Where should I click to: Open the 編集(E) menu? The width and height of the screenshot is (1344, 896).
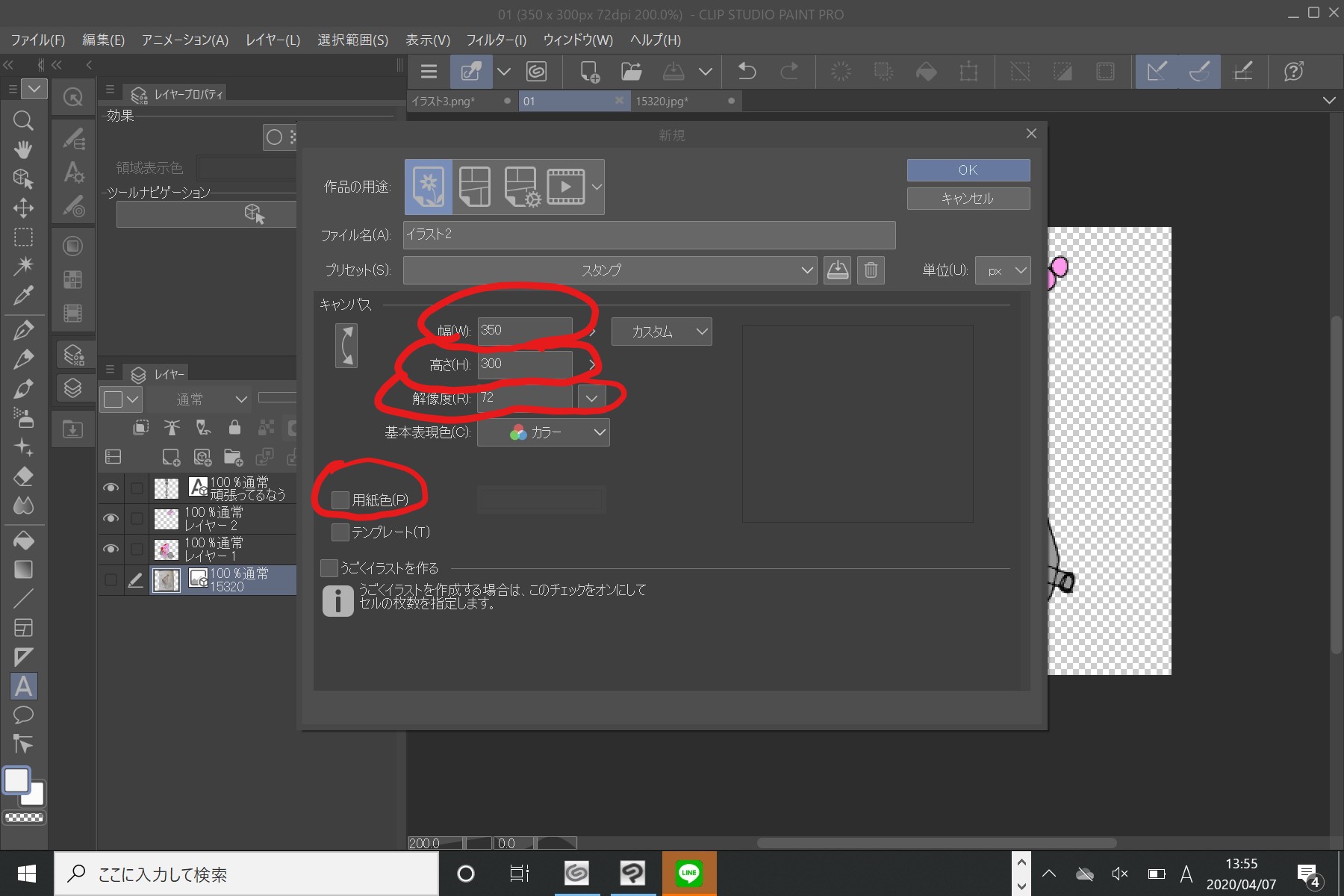(103, 40)
